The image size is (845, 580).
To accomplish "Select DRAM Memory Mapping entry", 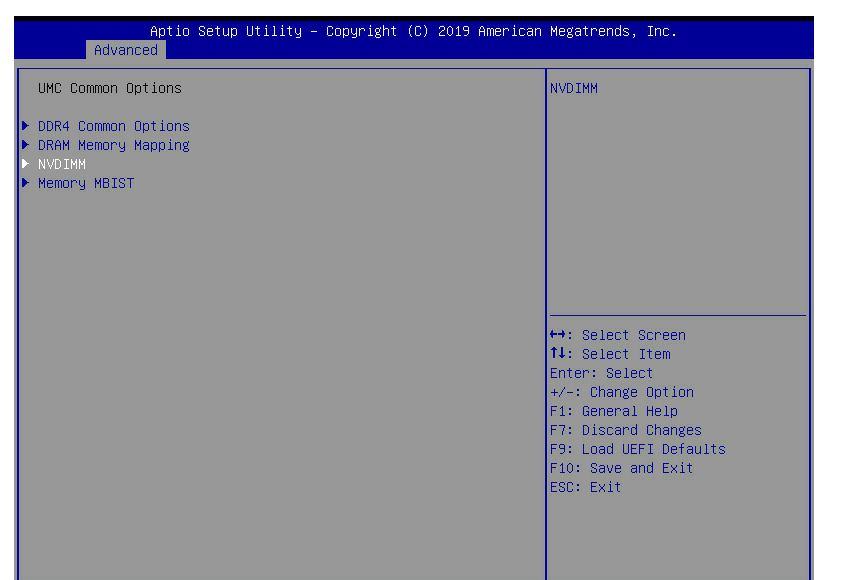I will [x=114, y=146].
